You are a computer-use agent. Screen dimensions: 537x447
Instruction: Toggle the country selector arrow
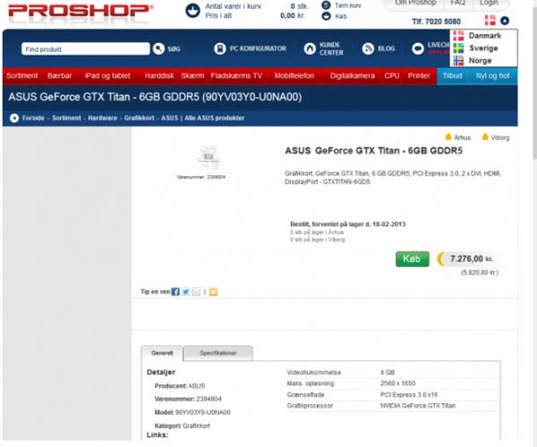[505, 21]
